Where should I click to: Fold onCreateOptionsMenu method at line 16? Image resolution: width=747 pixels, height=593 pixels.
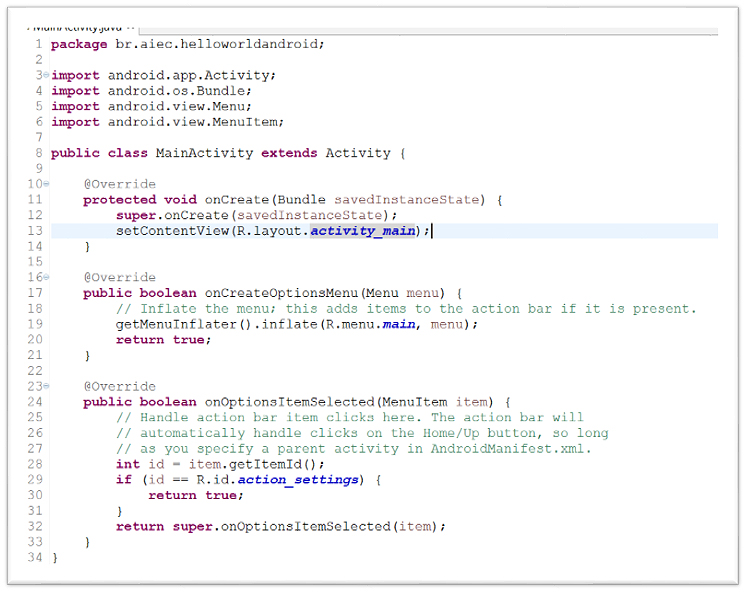(x=46, y=277)
